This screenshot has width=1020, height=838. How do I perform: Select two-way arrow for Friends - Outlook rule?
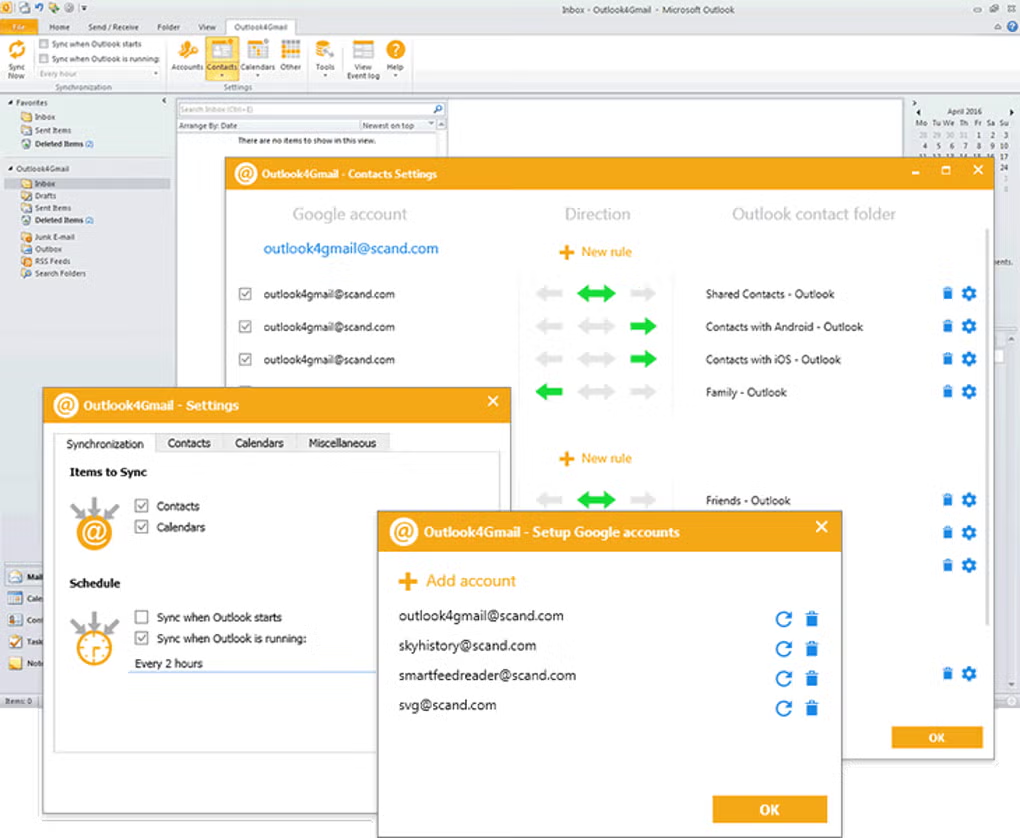click(596, 500)
